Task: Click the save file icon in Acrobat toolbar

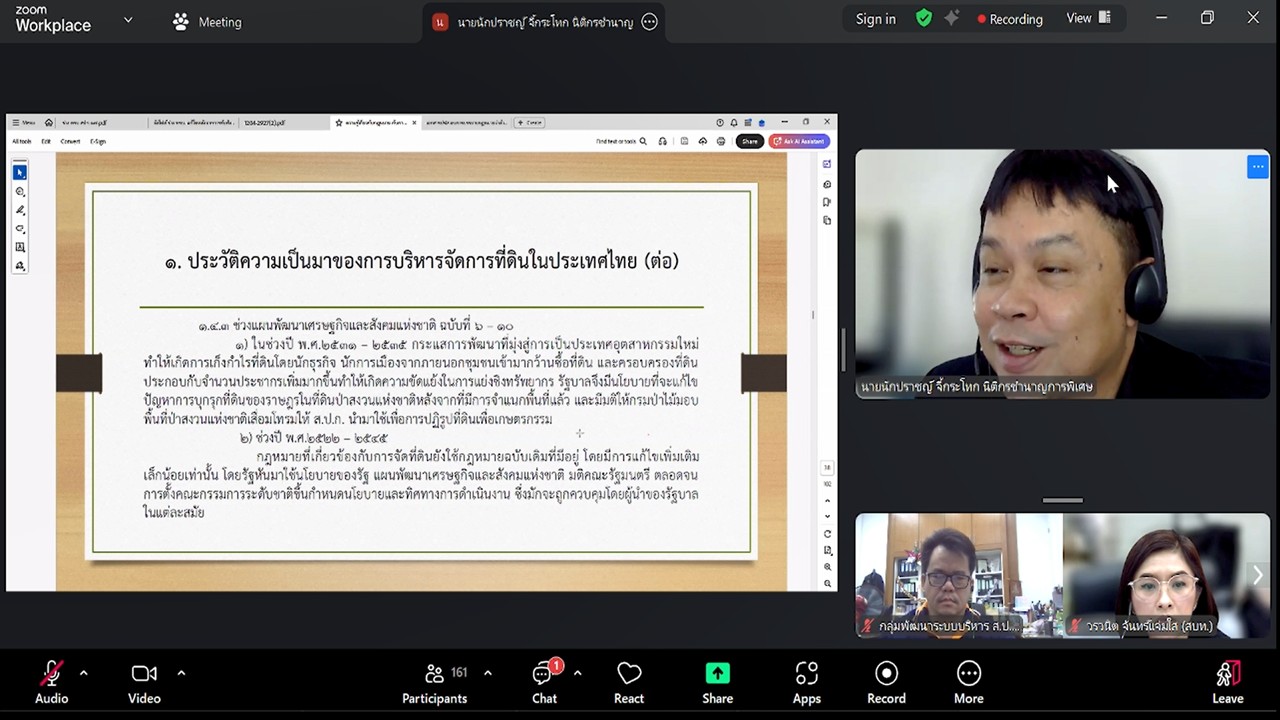Action: click(x=685, y=141)
